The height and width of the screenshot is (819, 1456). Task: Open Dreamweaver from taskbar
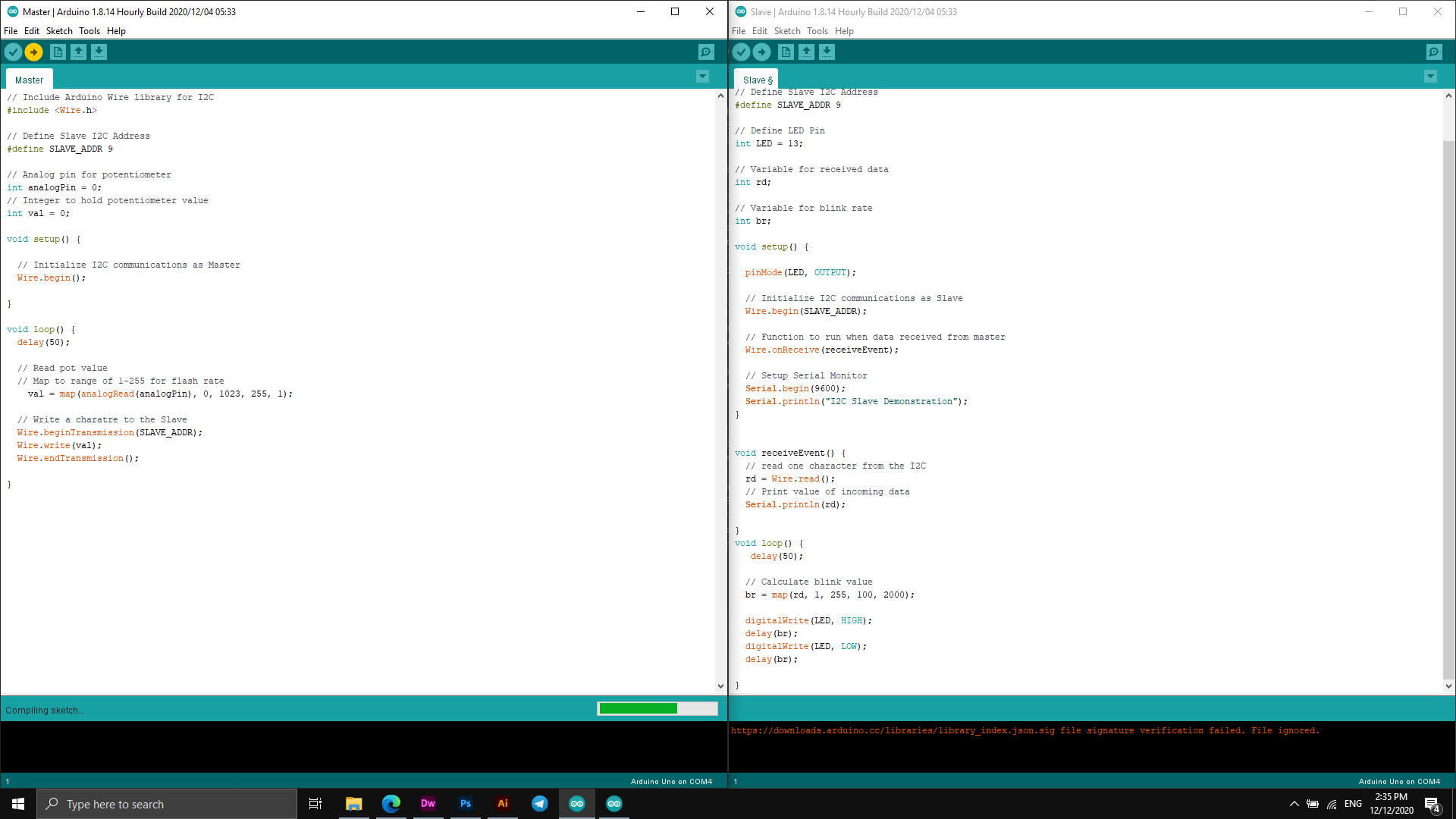428,804
